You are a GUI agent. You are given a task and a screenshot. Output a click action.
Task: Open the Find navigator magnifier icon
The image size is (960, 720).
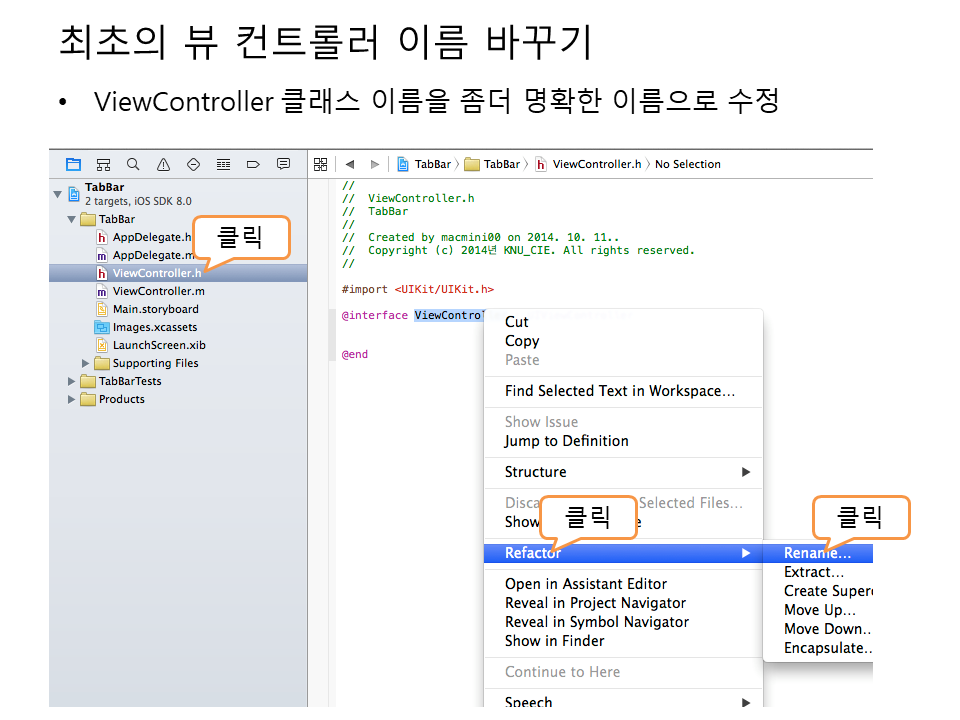(x=133, y=164)
